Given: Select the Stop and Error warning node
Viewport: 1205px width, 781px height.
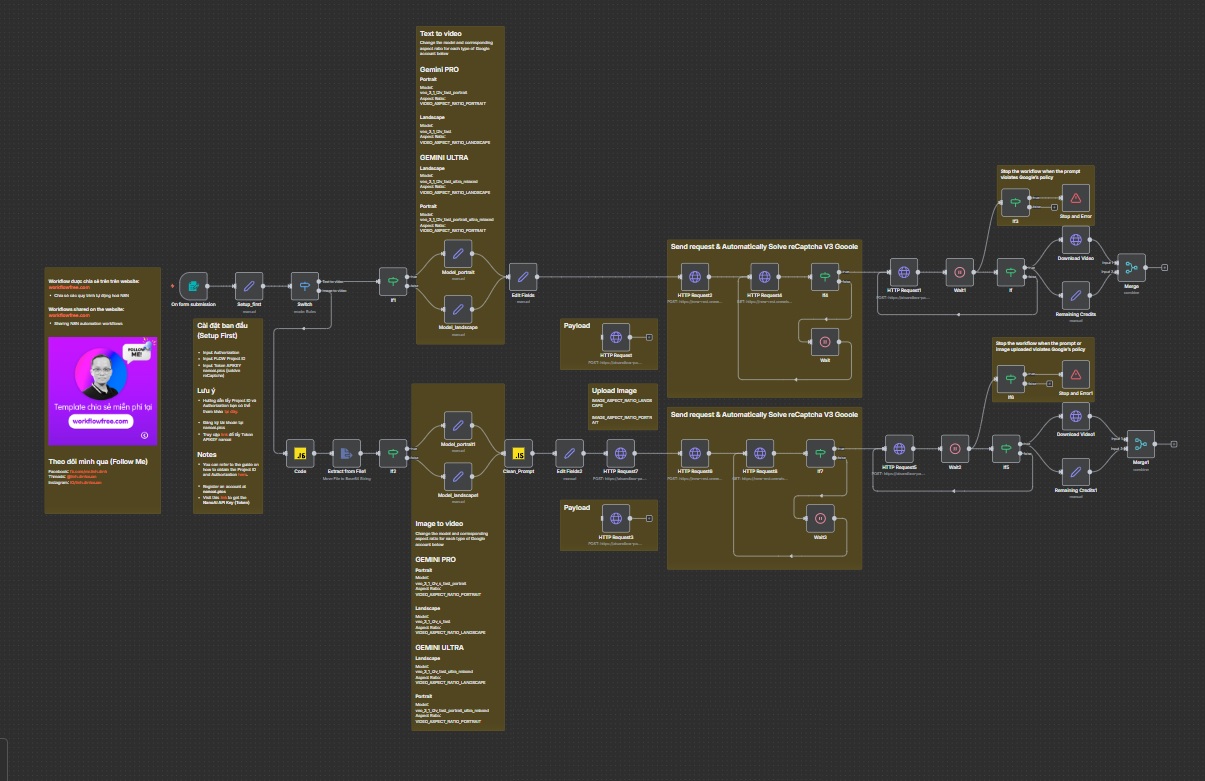Looking at the screenshot, I should 1075,198.
